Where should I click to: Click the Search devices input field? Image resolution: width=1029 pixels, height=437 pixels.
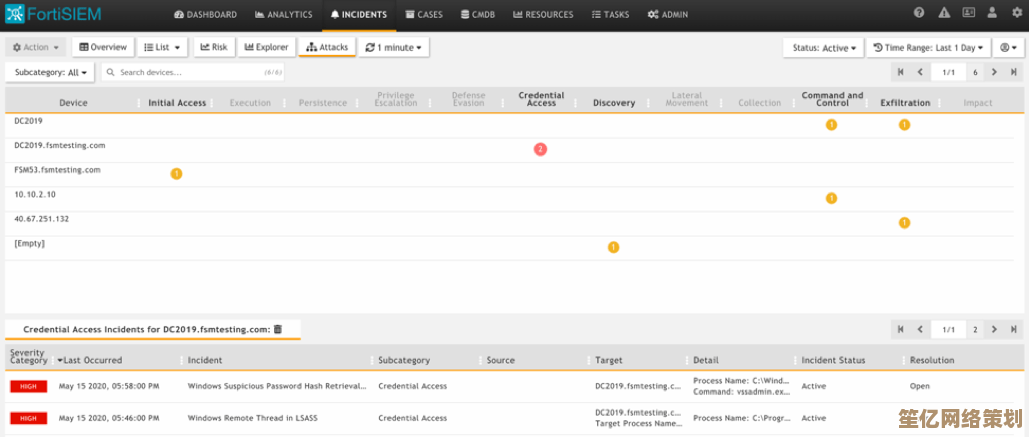[190, 72]
